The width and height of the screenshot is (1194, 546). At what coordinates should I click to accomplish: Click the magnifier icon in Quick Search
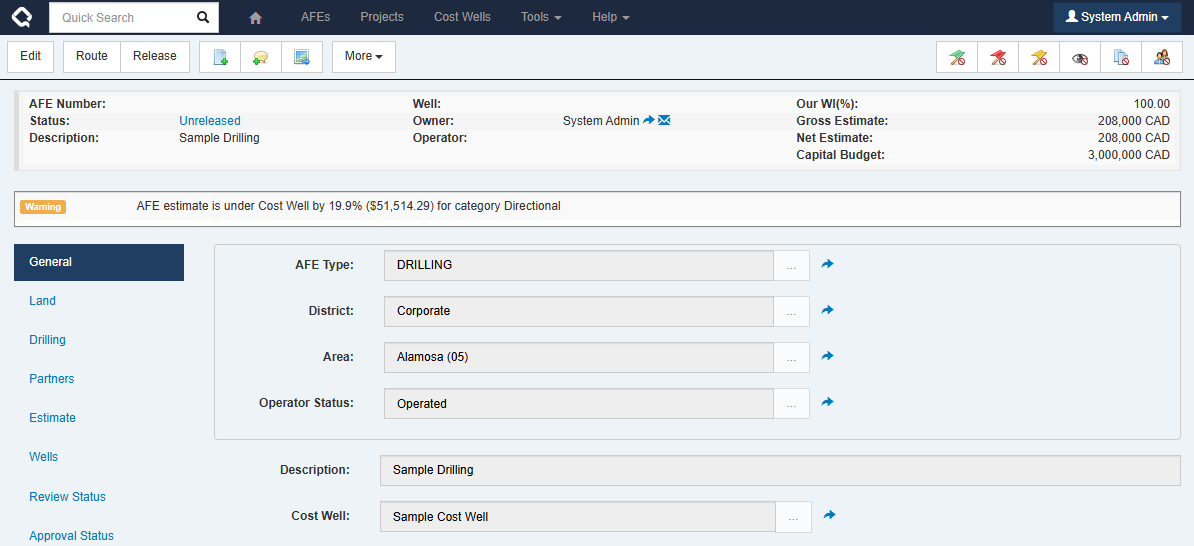203,17
